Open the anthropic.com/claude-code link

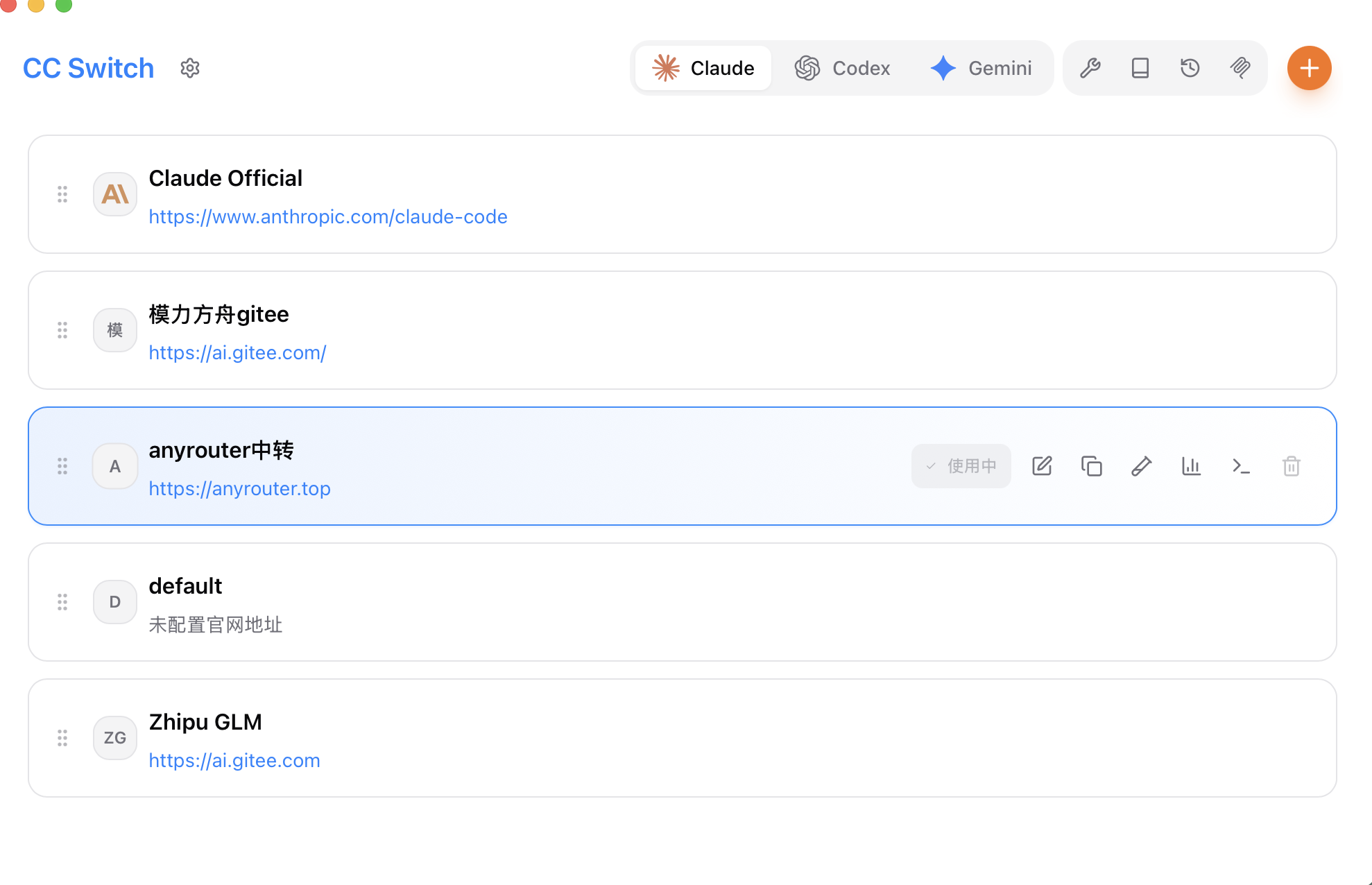(x=328, y=217)
